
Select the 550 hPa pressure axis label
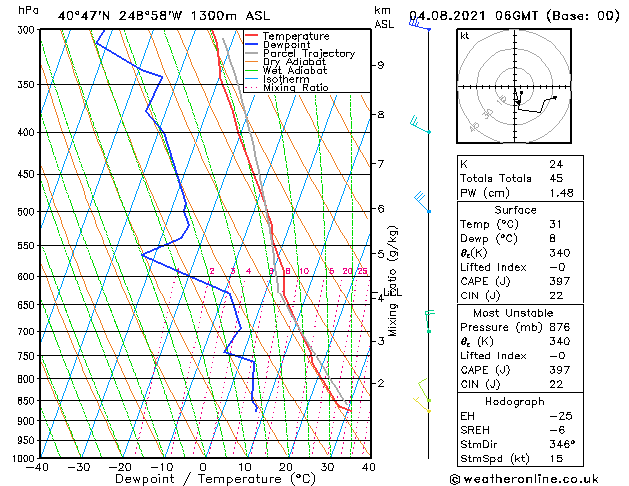[28, 245]
